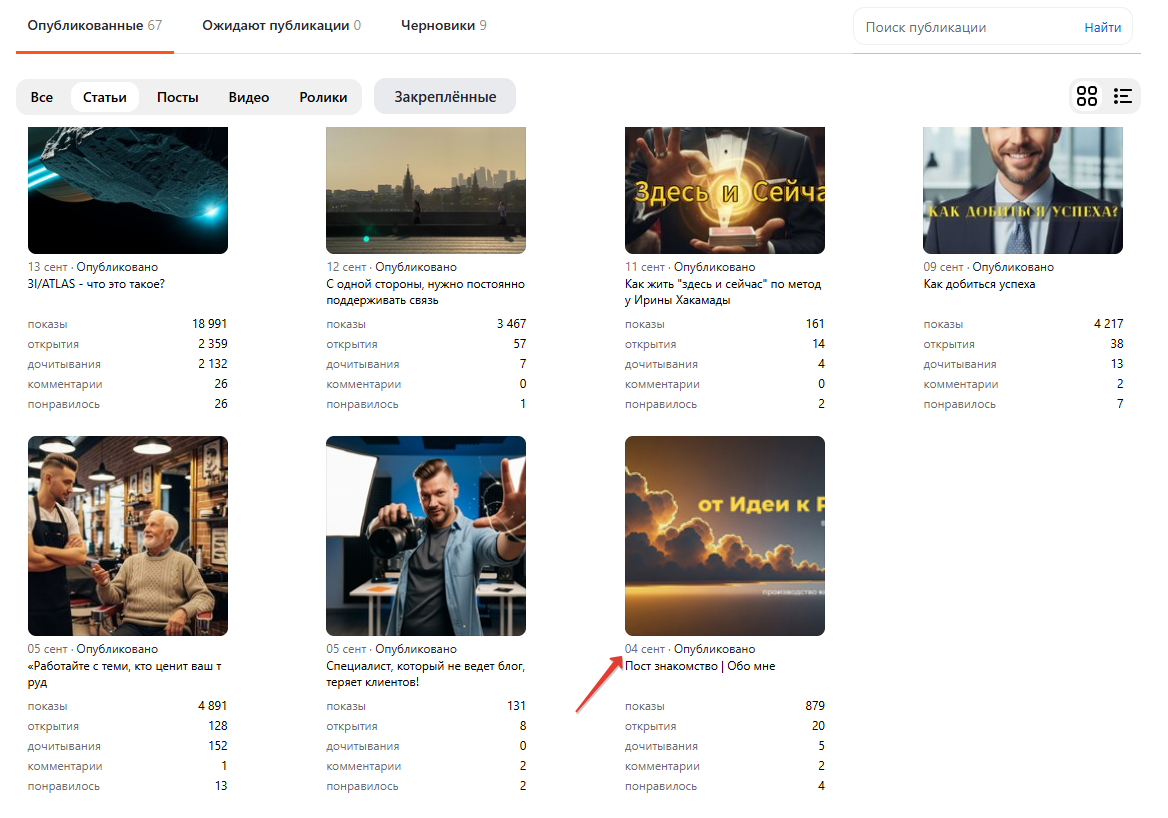
Task: Open the 3I/ATLAS article thumbnail
Action: tap(128, 190)
